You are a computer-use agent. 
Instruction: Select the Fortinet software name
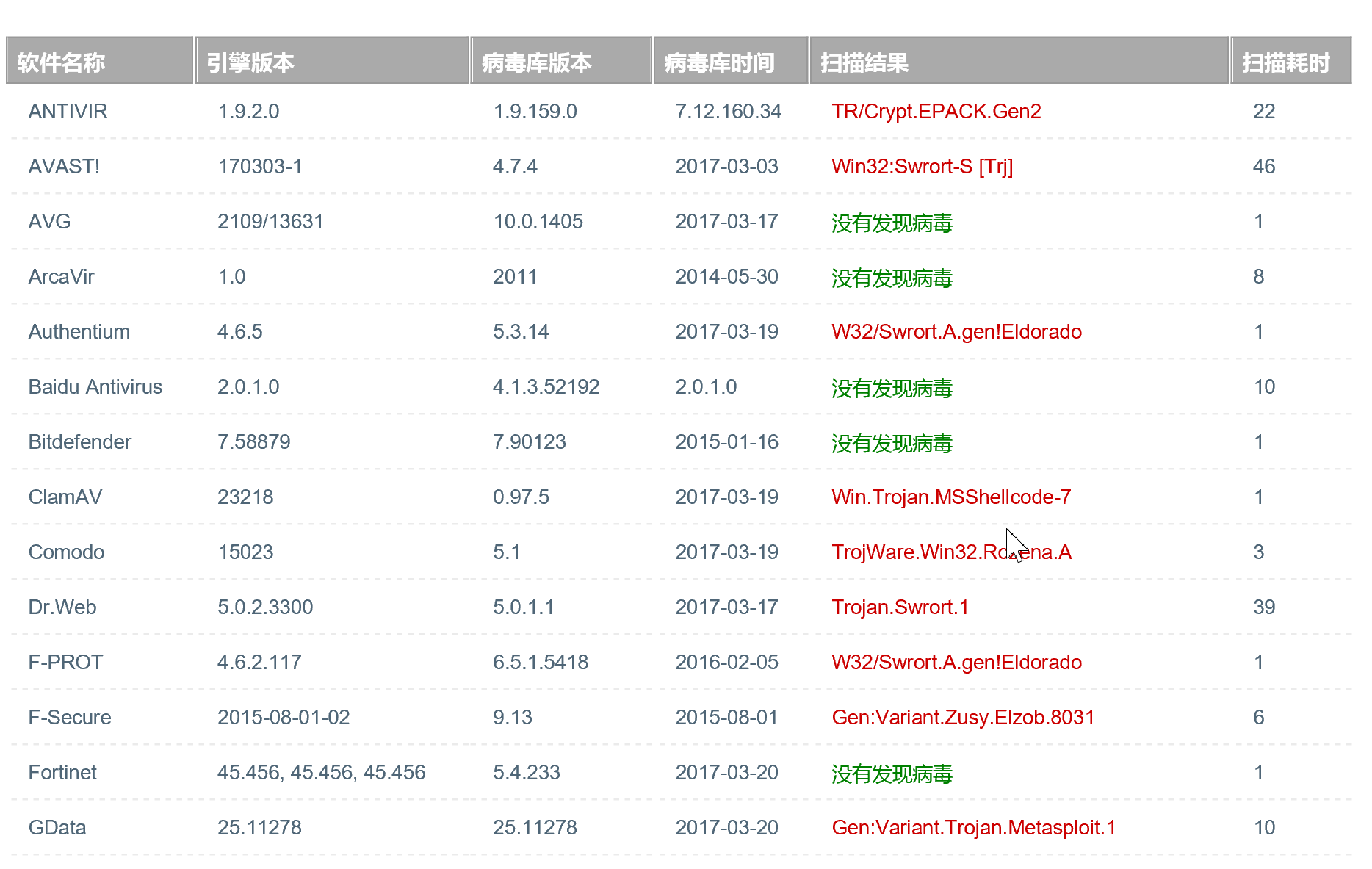point(62,773)
